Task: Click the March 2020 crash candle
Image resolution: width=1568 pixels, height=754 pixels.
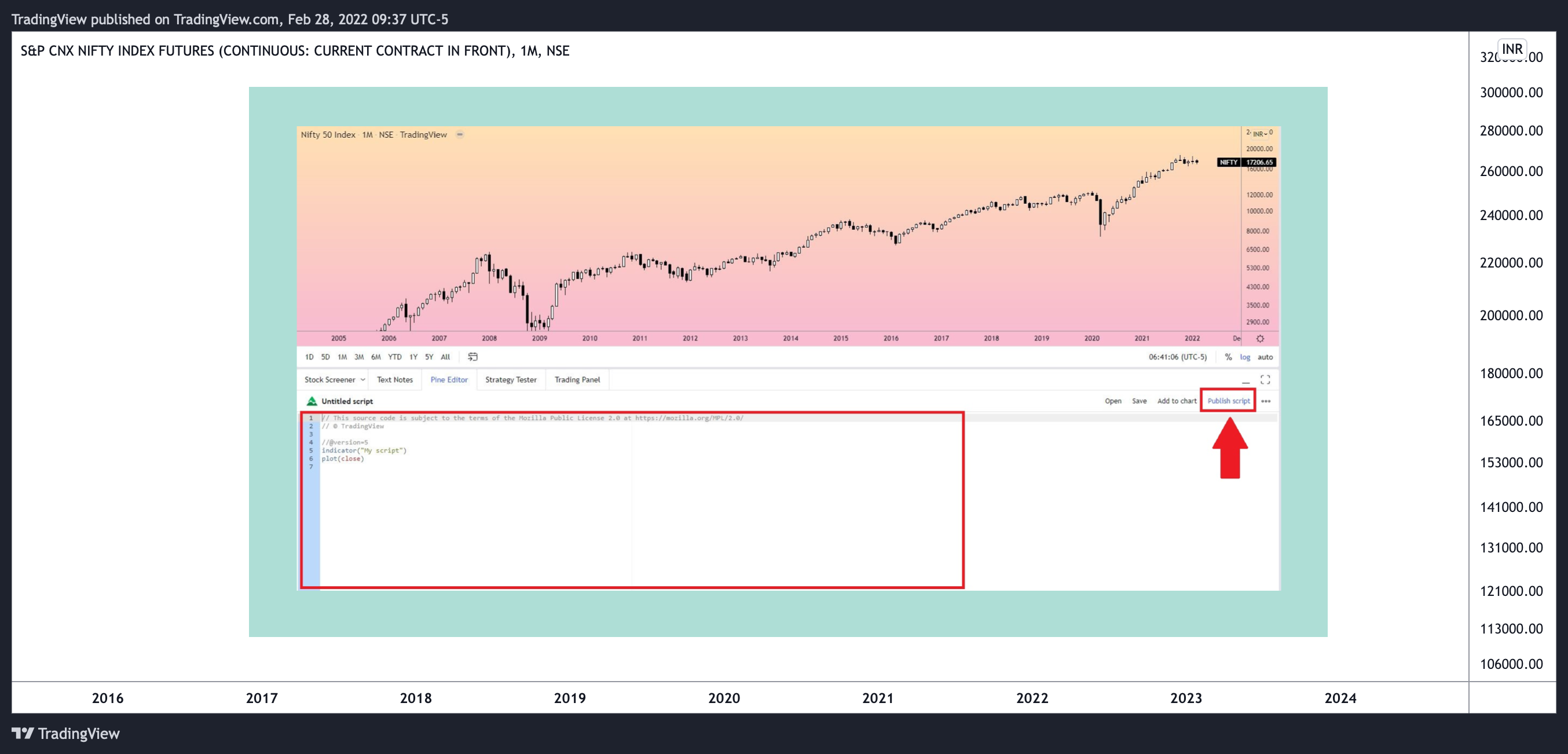Action: point(1101,214)
